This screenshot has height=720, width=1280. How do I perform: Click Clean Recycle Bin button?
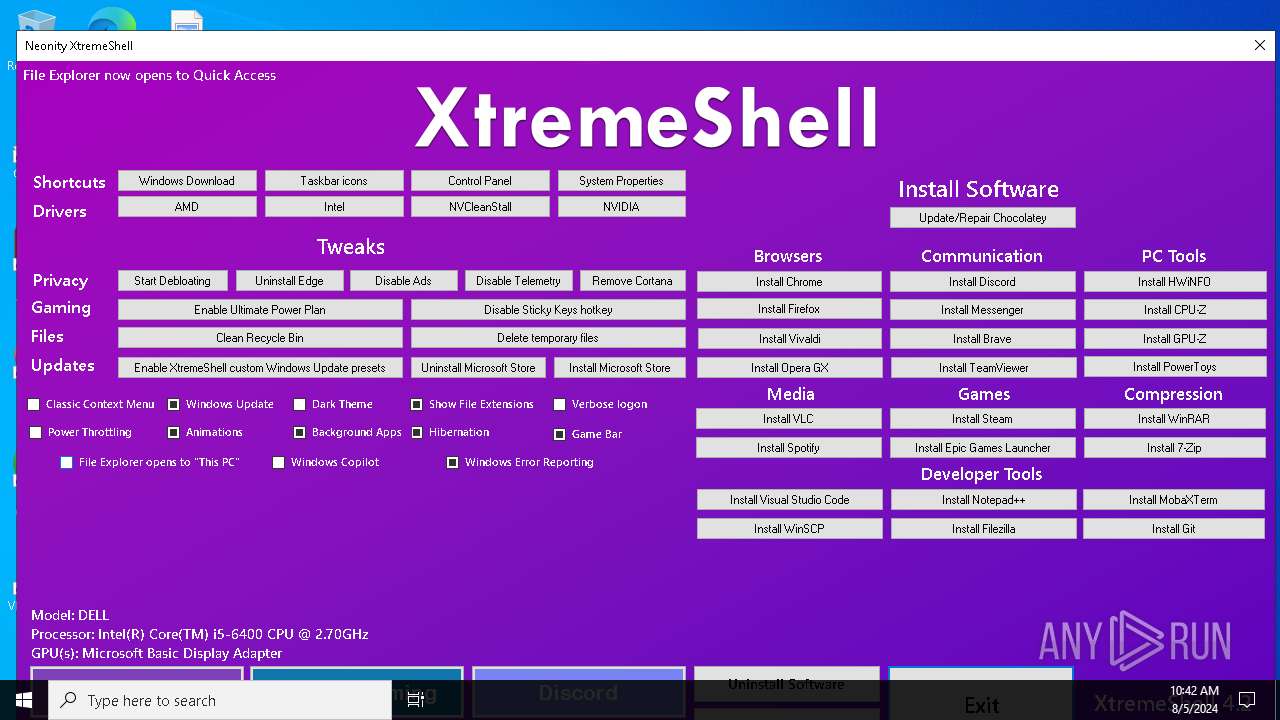click(x=260, y=338)
